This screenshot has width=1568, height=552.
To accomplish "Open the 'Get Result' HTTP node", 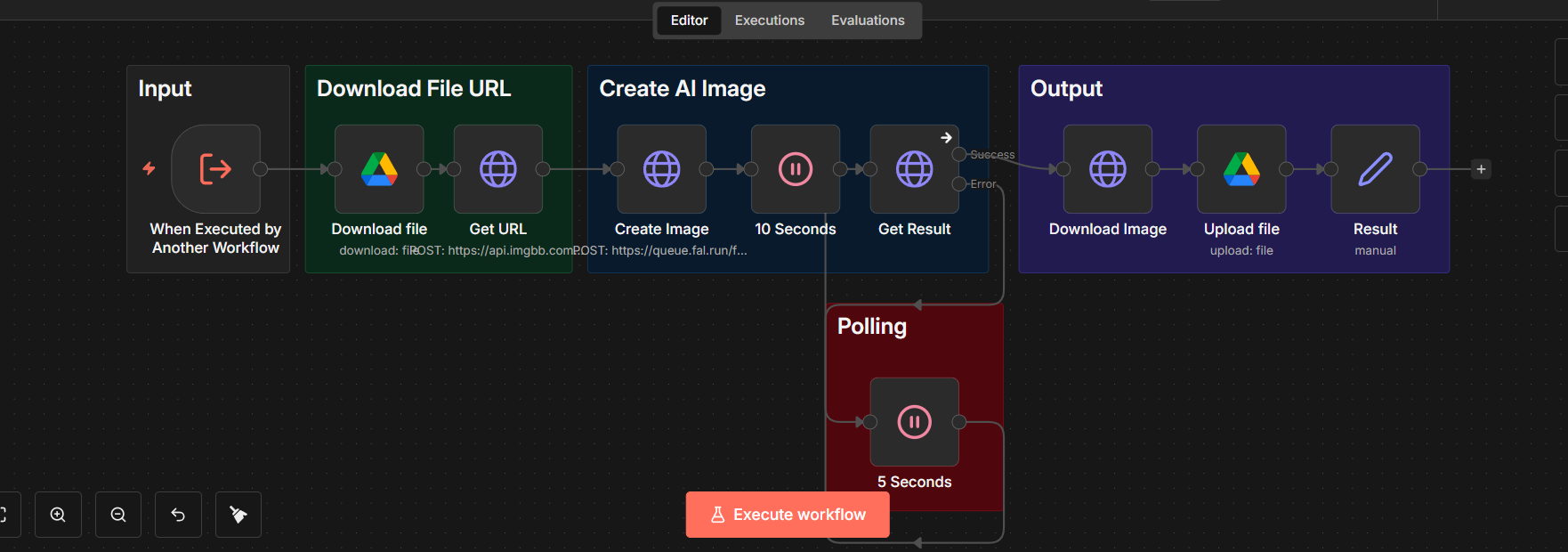I will (914, 169).
